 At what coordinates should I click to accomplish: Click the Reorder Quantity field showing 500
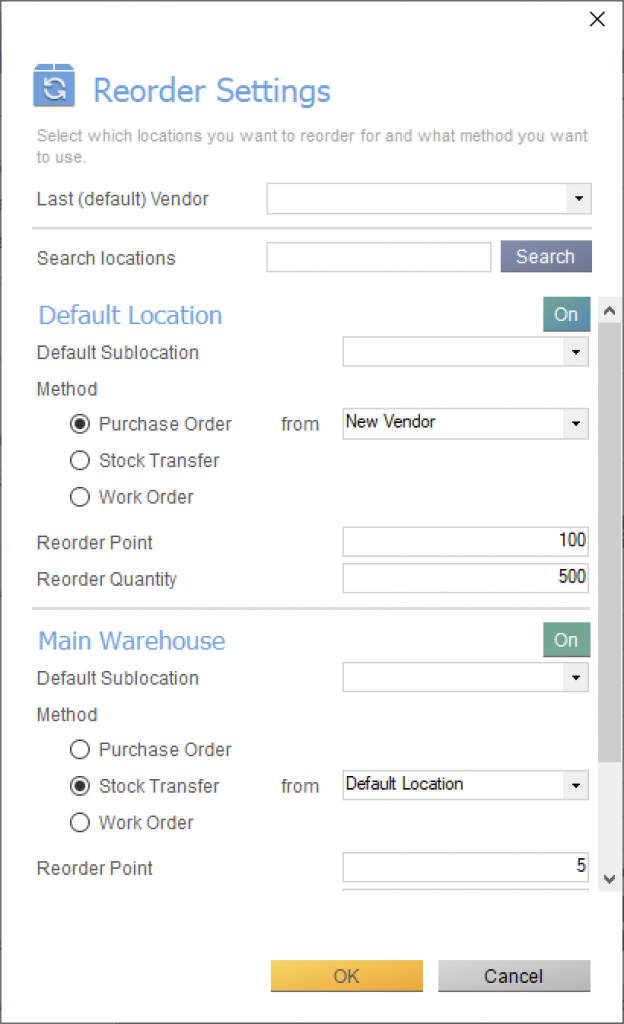tap(465, 578)
